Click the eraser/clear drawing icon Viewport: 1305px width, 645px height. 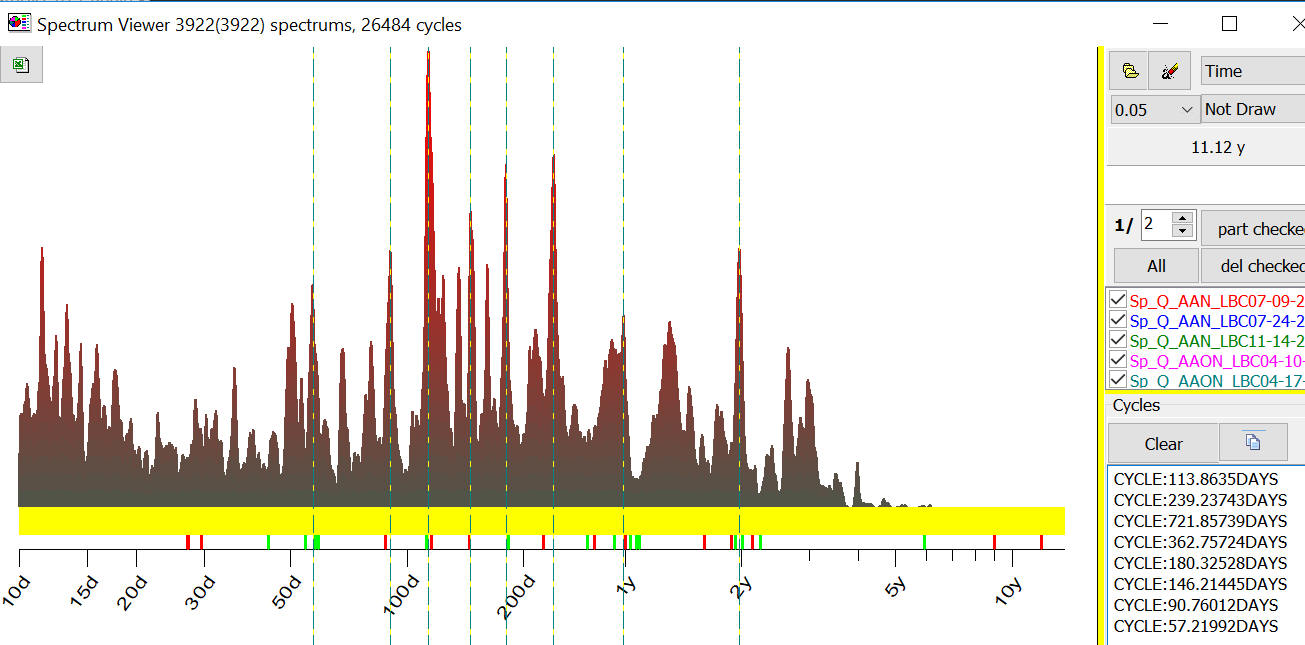pyautogui.click(x=1169, y=71)
